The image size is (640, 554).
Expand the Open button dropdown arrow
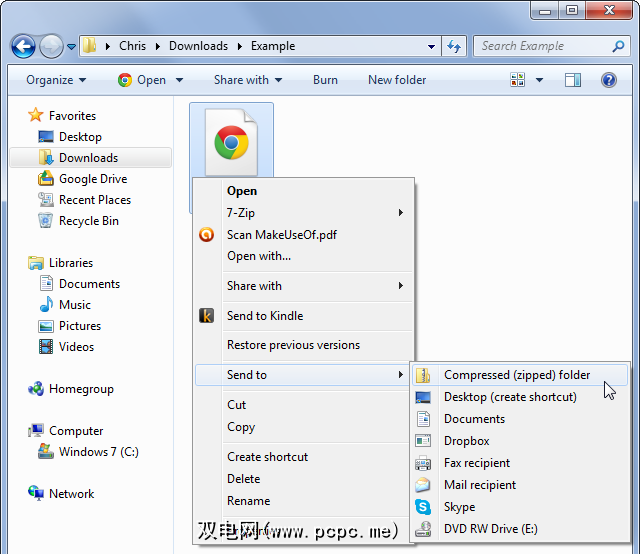point(179,80)
